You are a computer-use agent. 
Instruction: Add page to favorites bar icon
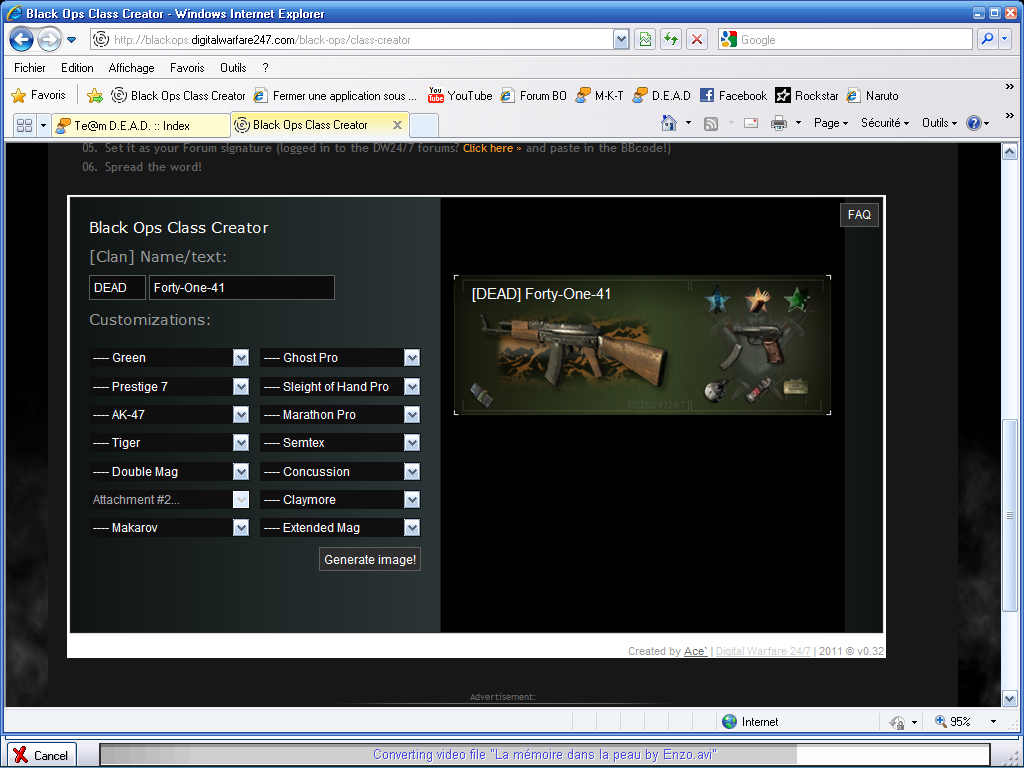point(95,95)
